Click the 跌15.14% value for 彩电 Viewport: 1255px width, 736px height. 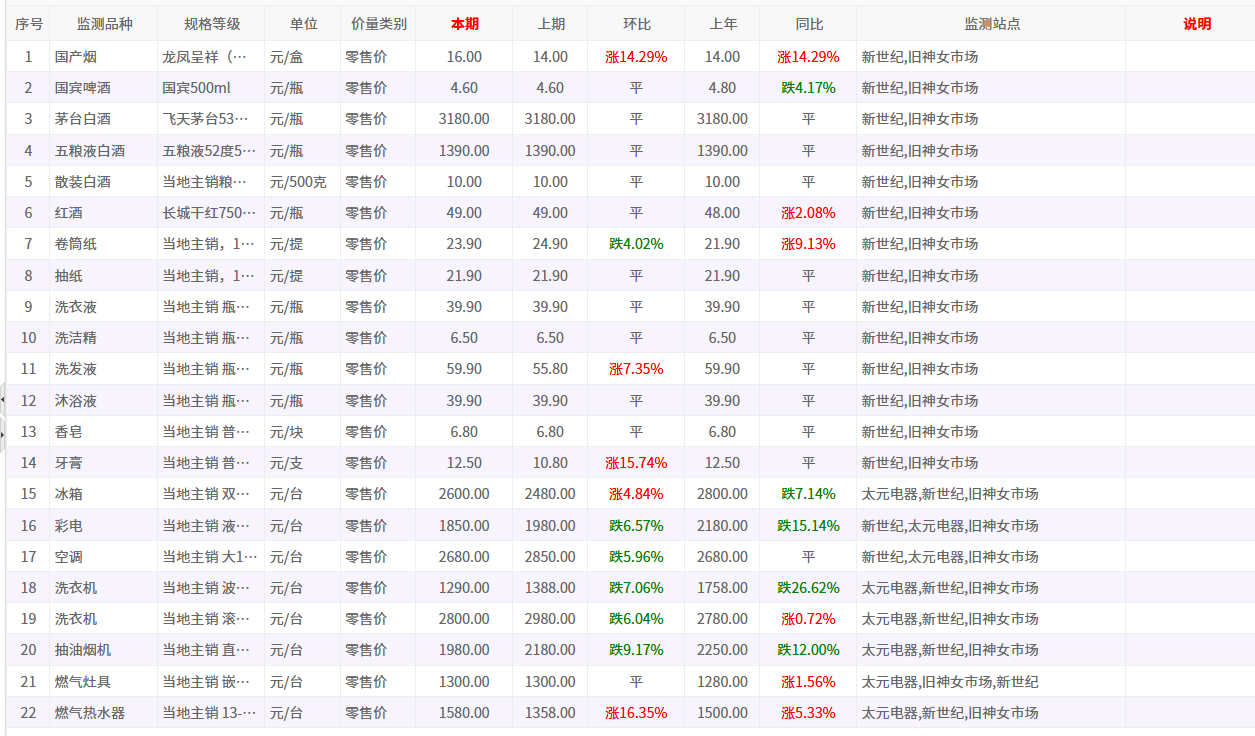[808, 526]
